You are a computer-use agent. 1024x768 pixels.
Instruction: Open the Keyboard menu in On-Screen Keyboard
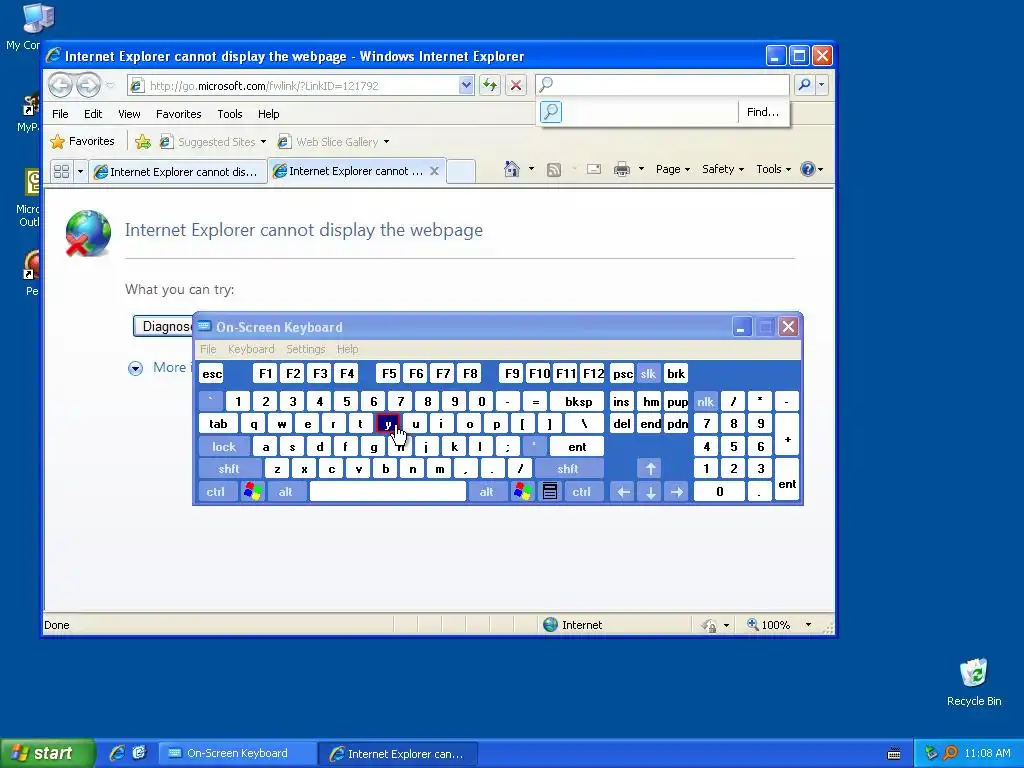click(x=251, y=349)
